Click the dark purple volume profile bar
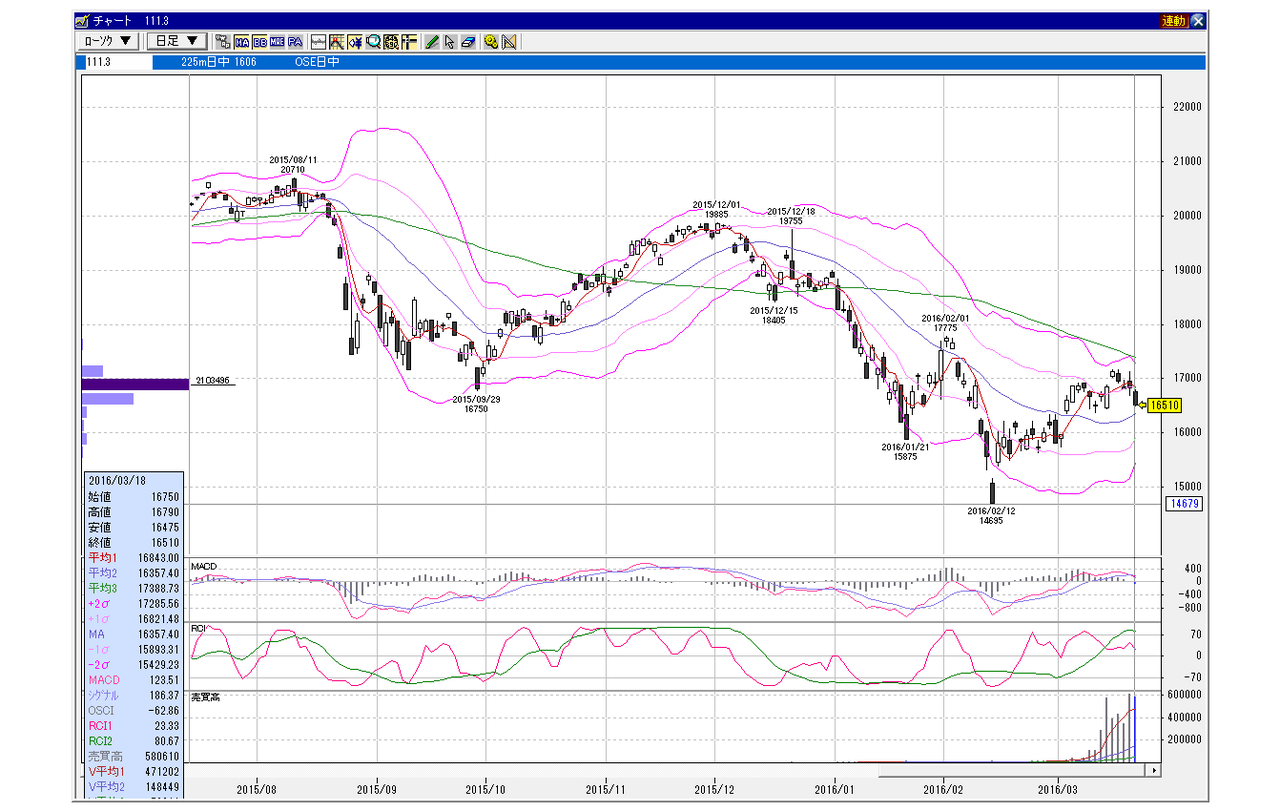The image size is (1280, 811). (x=135, y=385)
